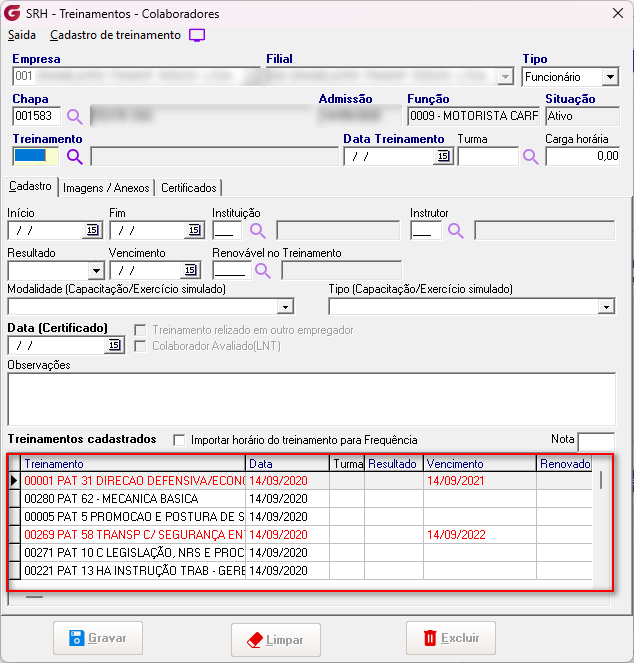Select row 00271 PAT 10 C LEGISLAÇÃO

pyautogui.click(x=300, y=553)
